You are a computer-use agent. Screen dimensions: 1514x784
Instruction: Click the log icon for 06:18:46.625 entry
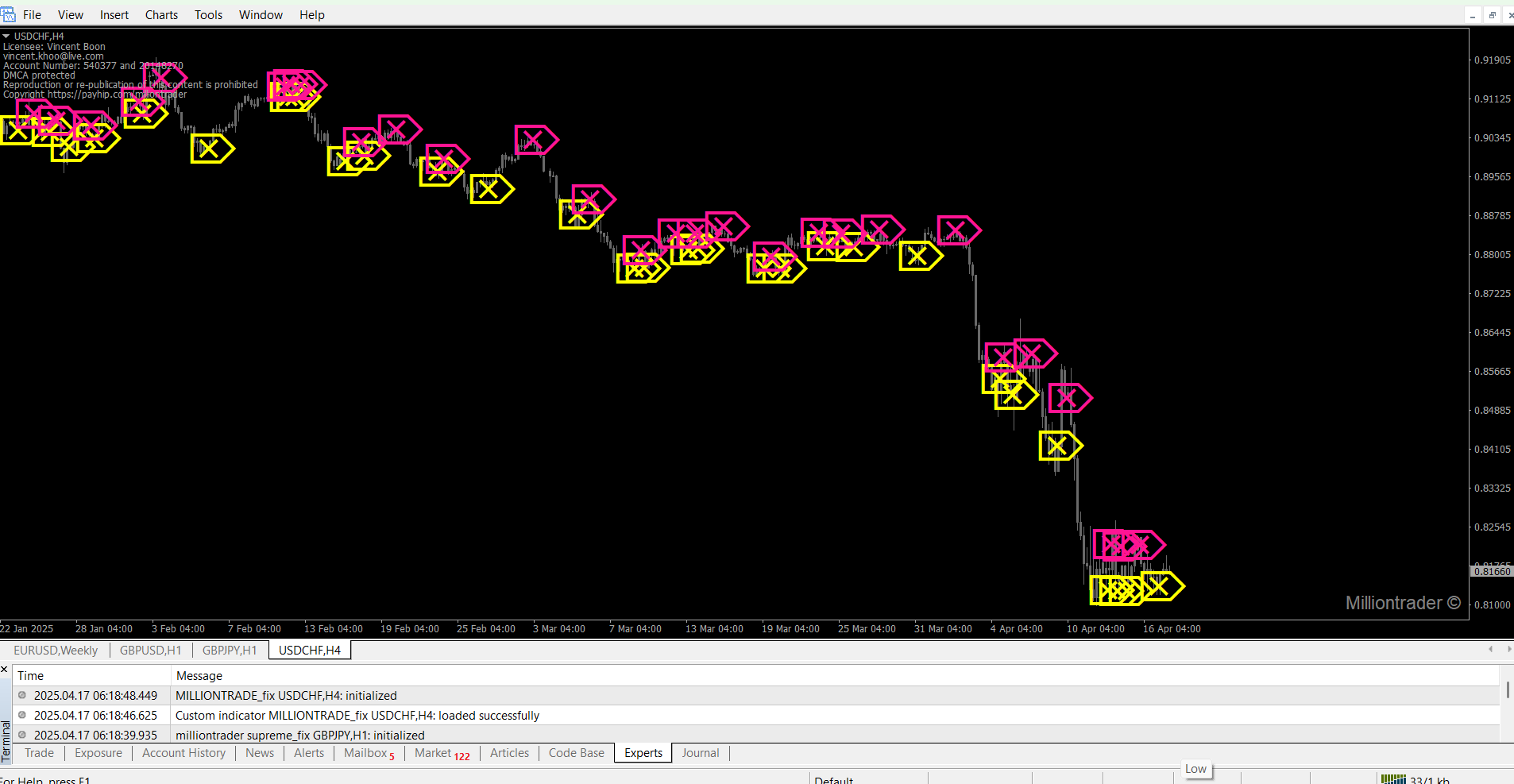tap(22, 715)
